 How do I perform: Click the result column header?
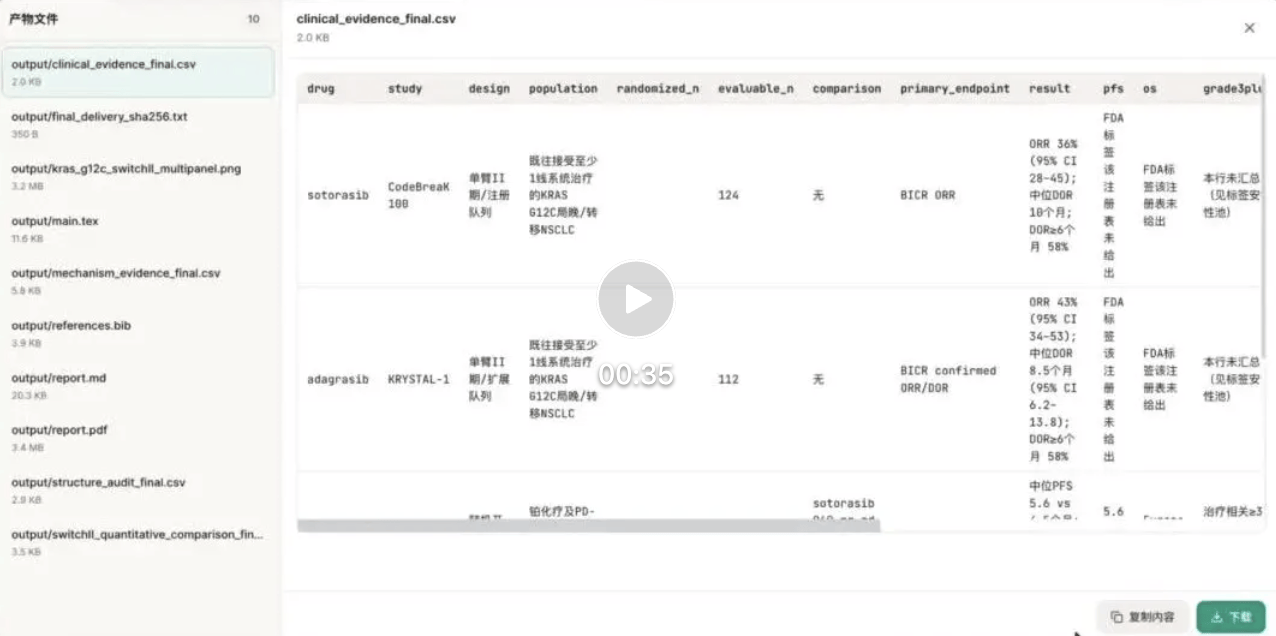tap(1050, 89)
